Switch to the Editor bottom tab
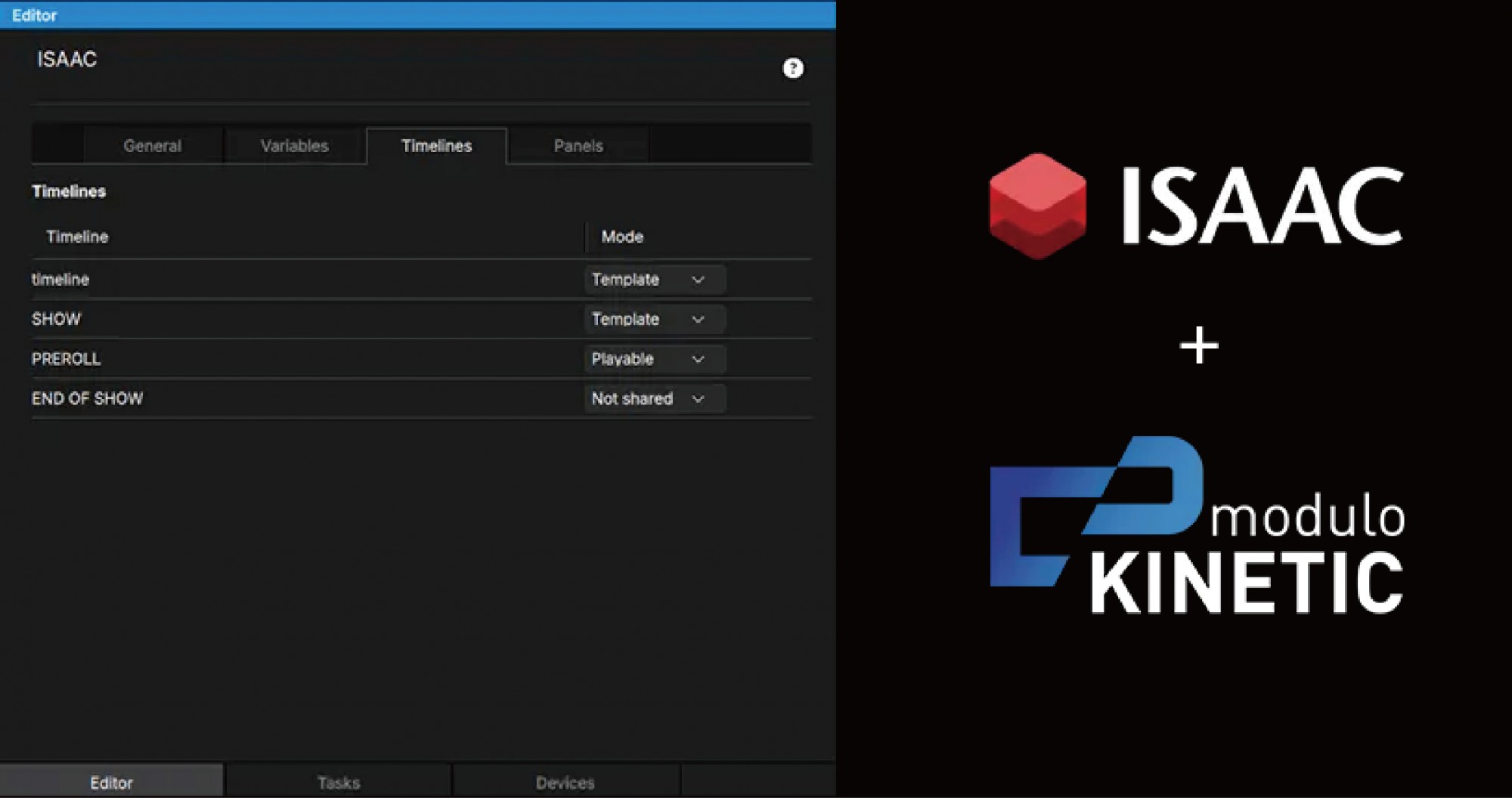Viewport: 1512px width, 798px height. click(112, 782)
